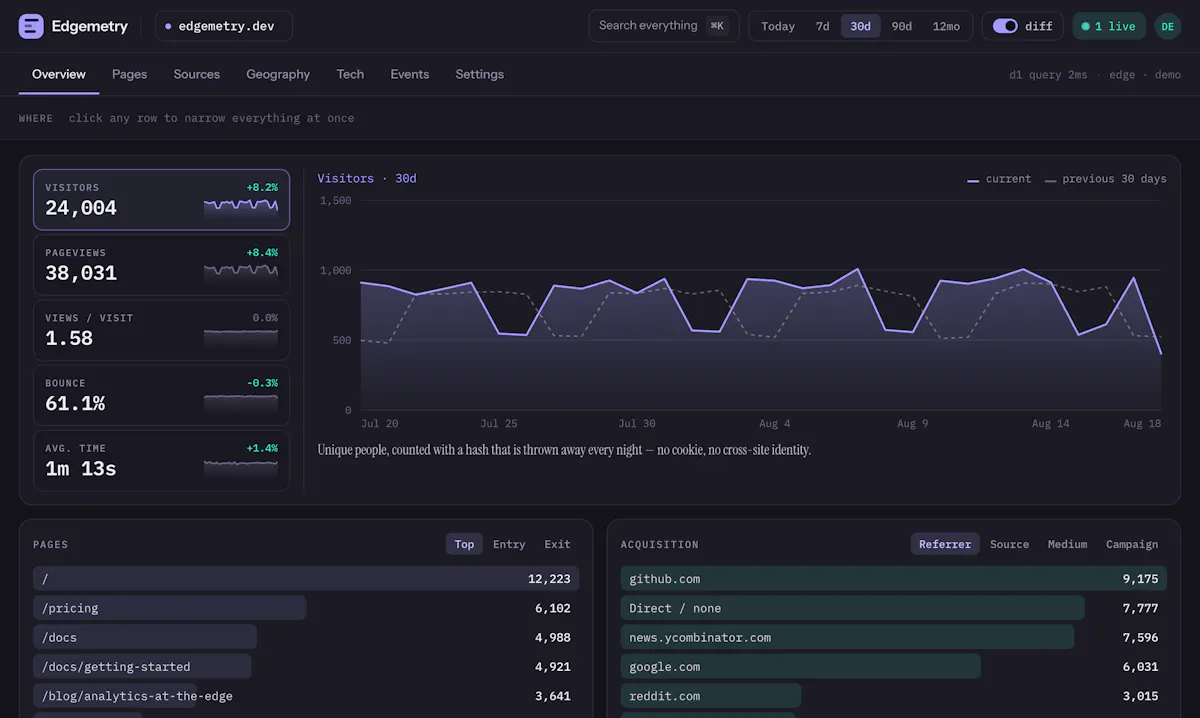Click the purple dot beside edgemetry.dev

pyautogui.click(x=167, y=26)
